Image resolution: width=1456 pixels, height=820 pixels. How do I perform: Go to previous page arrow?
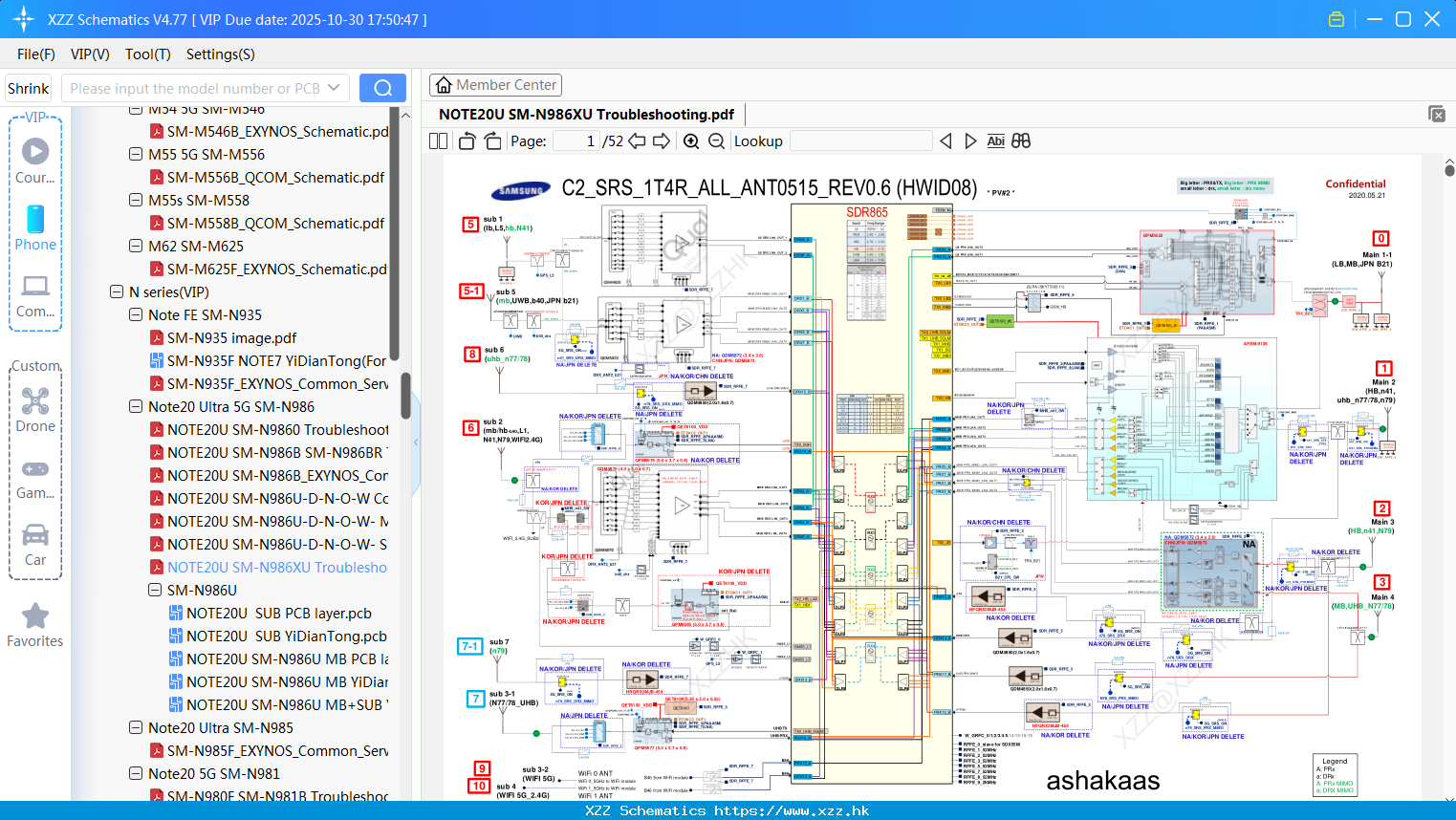click(637, 140)
